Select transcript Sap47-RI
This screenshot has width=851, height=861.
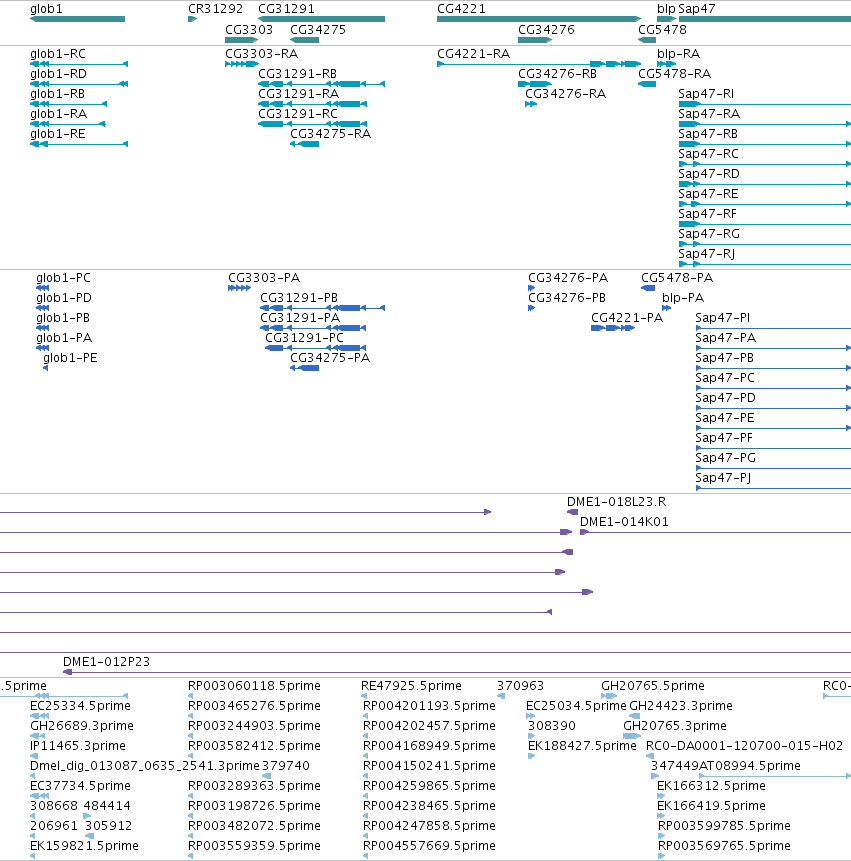pos(706,94)
